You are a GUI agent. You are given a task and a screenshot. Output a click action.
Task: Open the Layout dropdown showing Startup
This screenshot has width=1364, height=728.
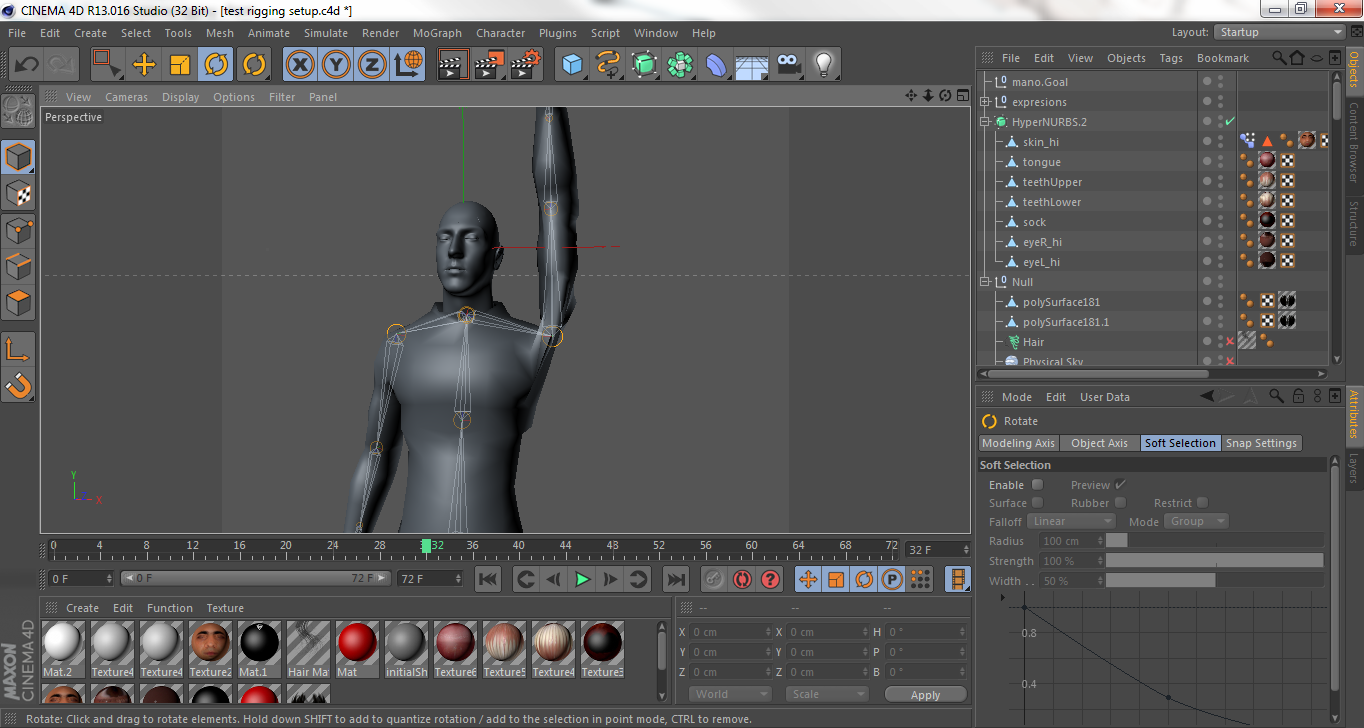(x=1279, y=33)
